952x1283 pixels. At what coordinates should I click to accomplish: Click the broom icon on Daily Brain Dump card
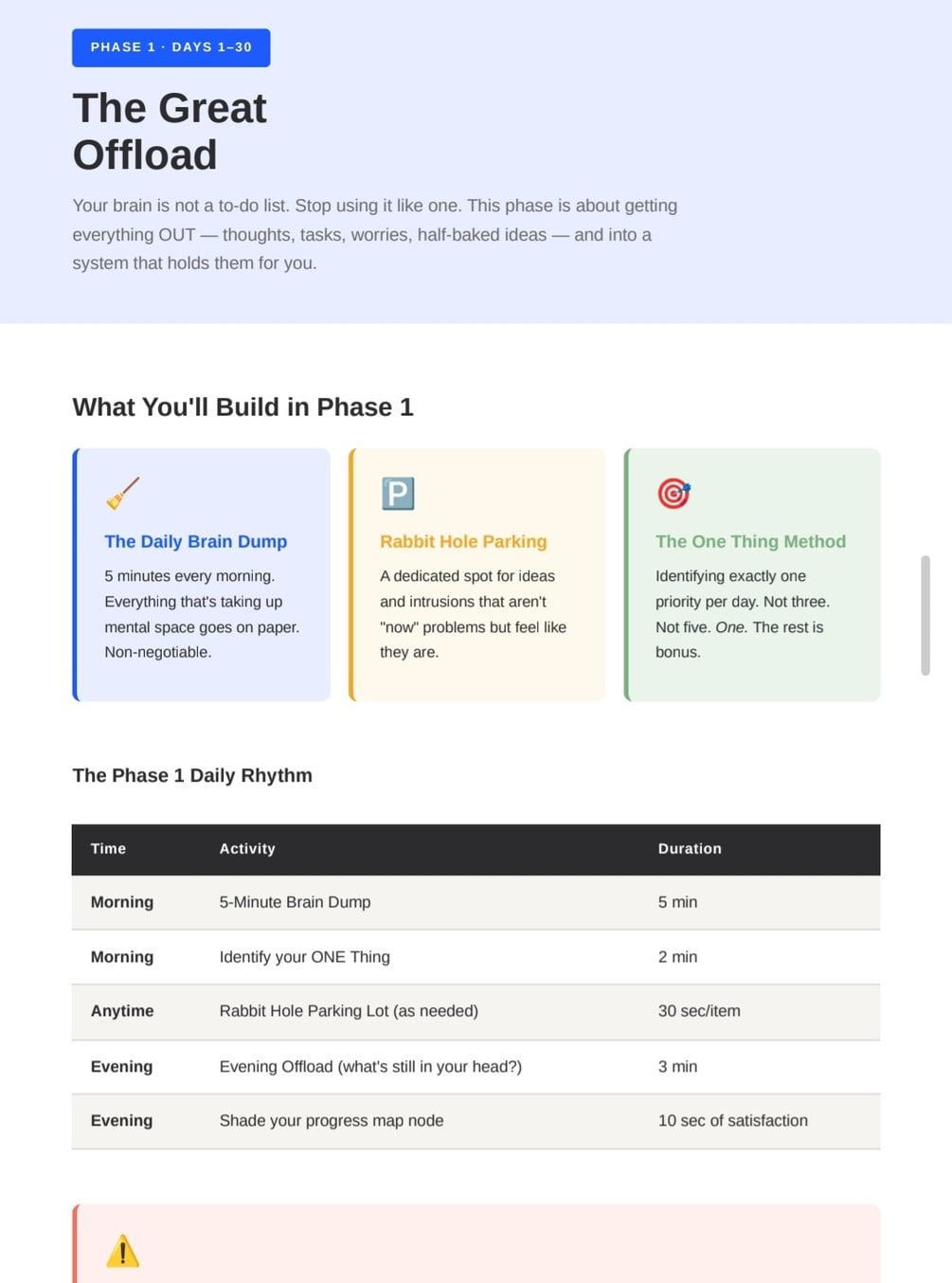(x=122, y=494)
